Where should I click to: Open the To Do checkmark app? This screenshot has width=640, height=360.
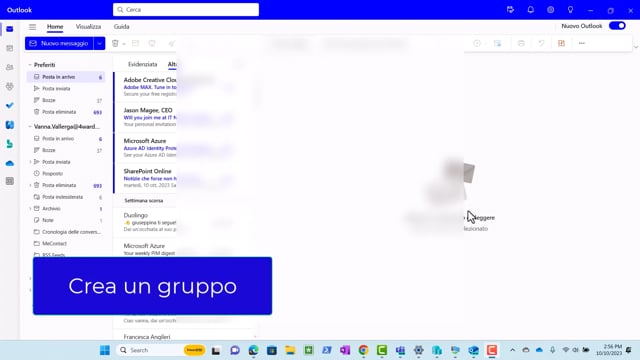coord(10,105)
